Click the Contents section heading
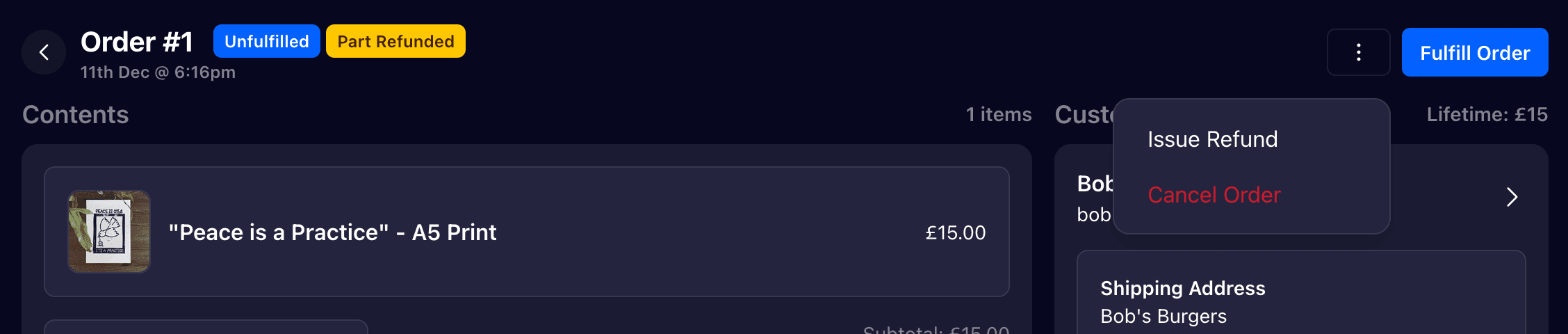The image size is (1568, 334). pyautogui.click(x=75, y=114)
